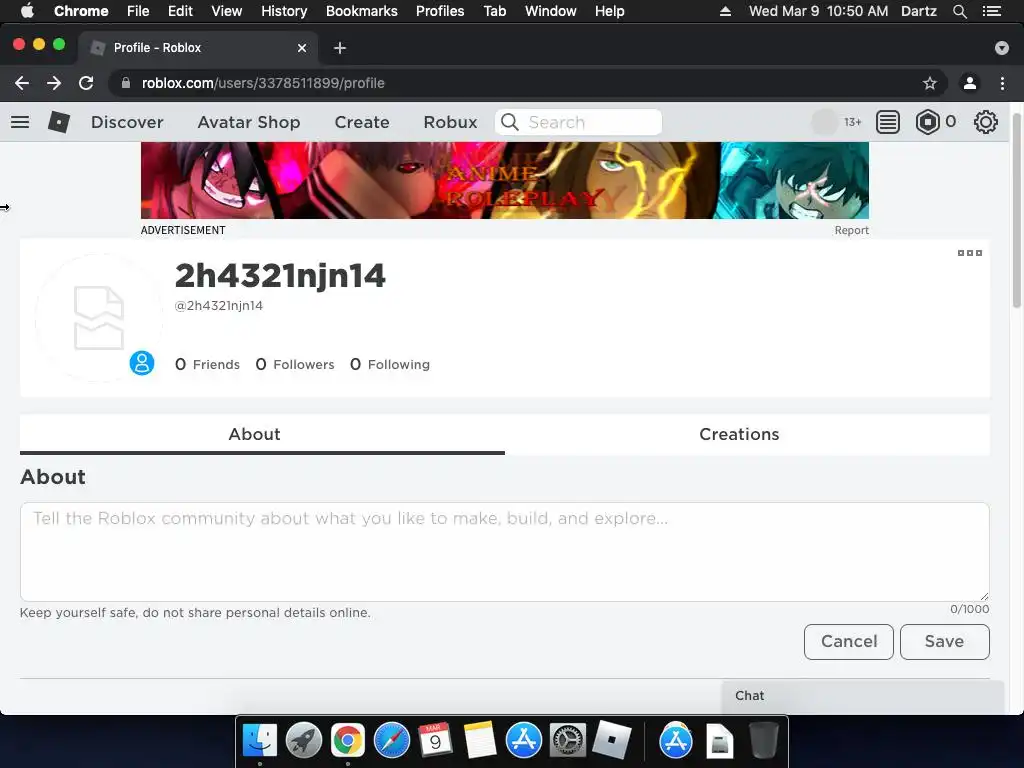Screen dimensions: 1024x768
Task: View the 0 Followers list
Action: (295, 364)
